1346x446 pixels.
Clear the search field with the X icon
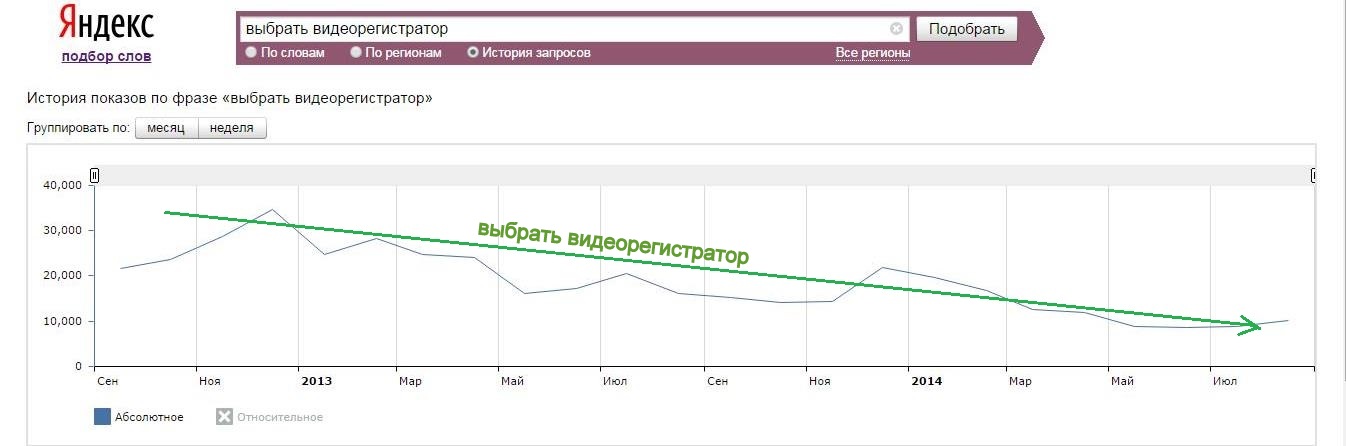(896, 29)
